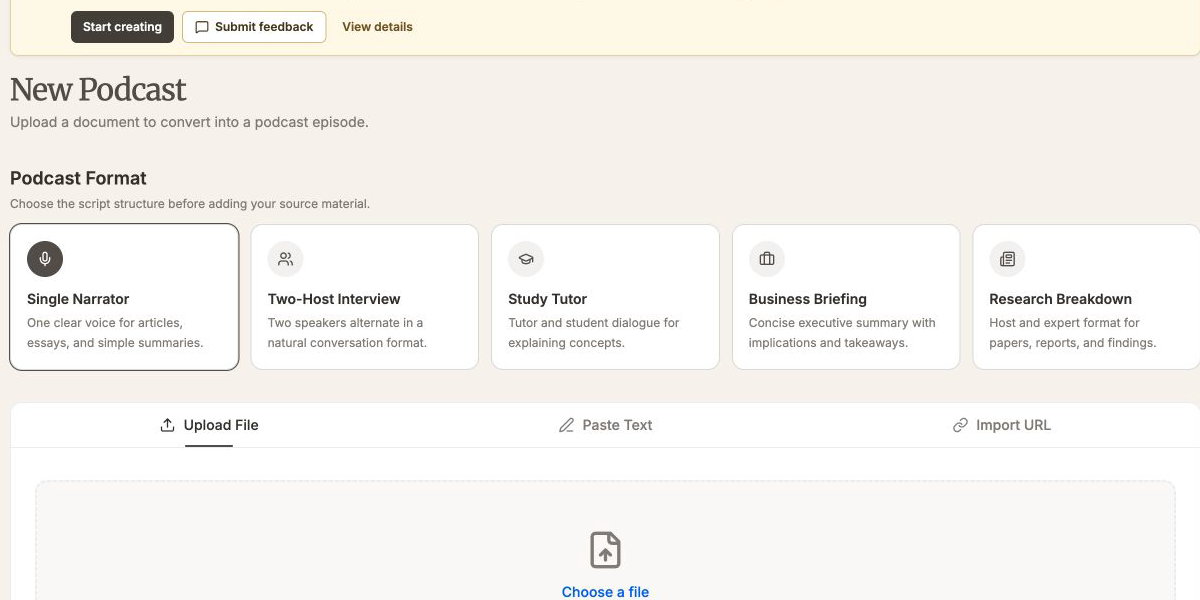Open the Submit feedback button
1200x600 pixels.
point(254,27)
